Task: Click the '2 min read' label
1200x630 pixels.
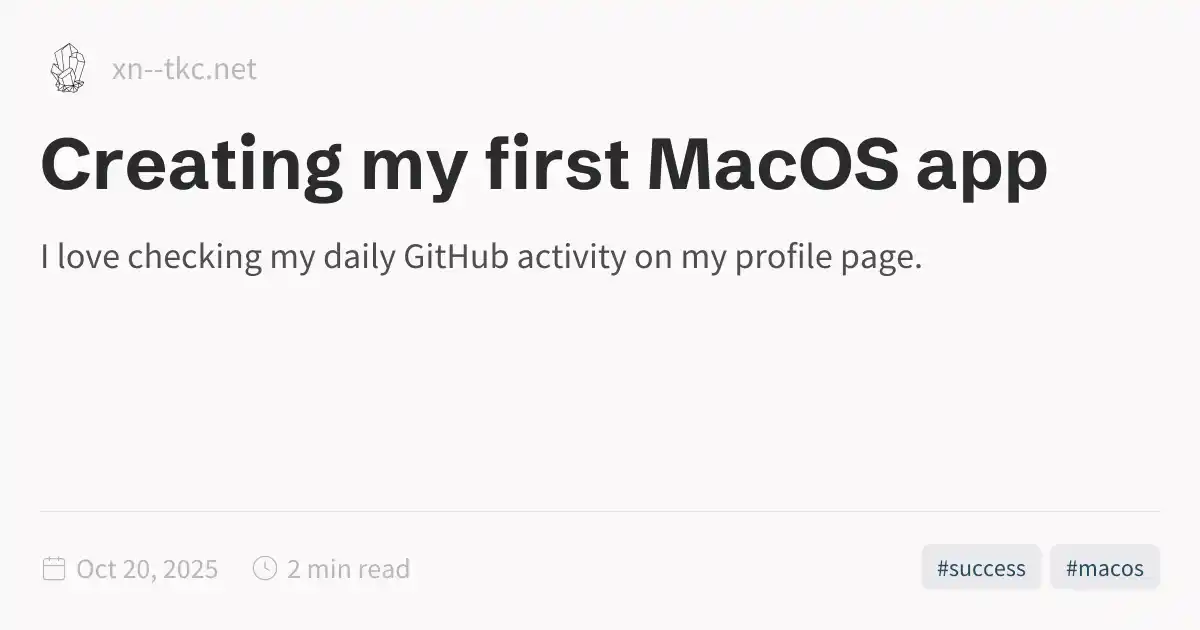Action: click(348, 570)
